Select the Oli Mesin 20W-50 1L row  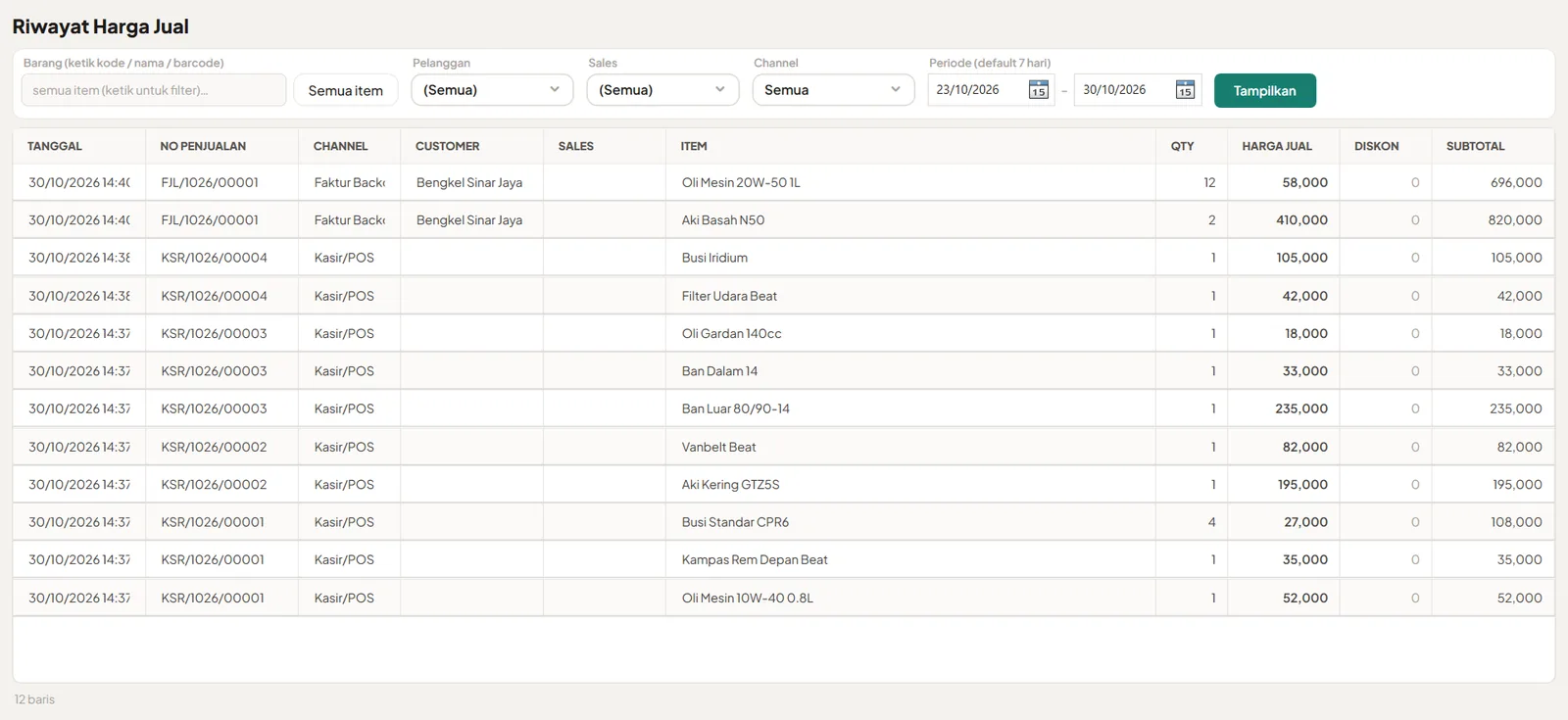[784, 182]
